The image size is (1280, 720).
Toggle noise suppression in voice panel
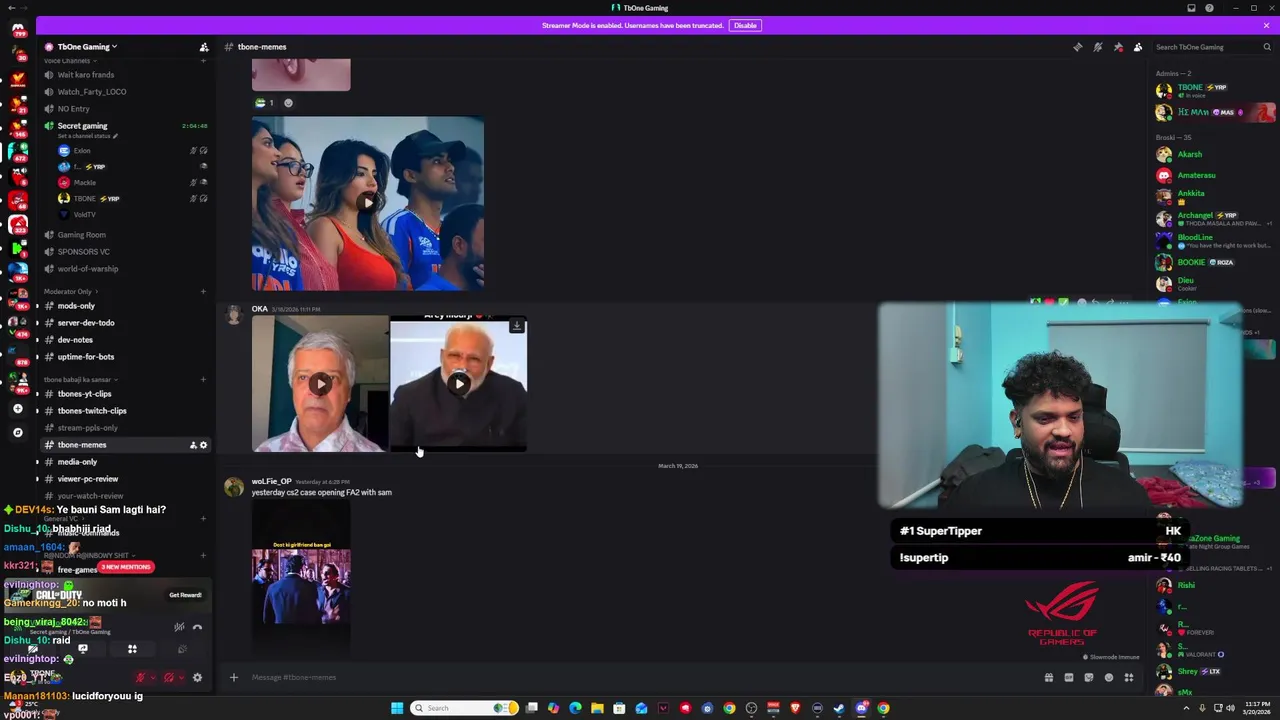click(x=179, y=627)
